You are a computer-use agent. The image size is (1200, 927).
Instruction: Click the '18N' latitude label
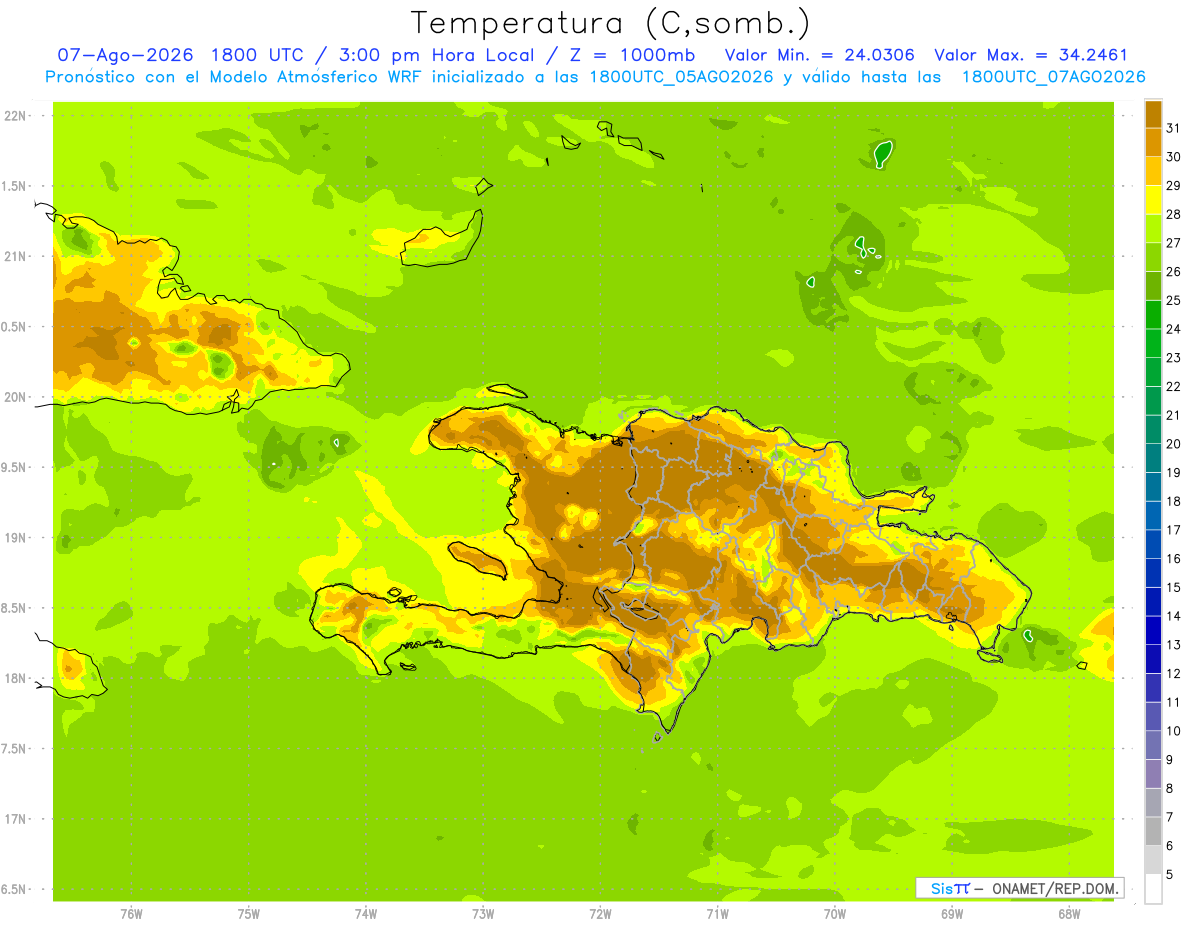click(x=16, y=678)
